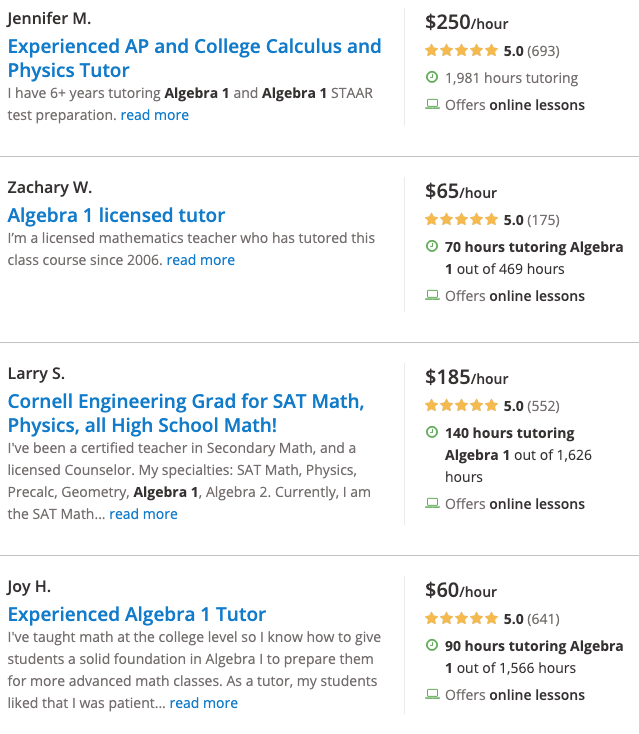This screenshot has width=639, height=734.
Task: Click Jennifer M.'s five-star rating
Action: [461, 50]
